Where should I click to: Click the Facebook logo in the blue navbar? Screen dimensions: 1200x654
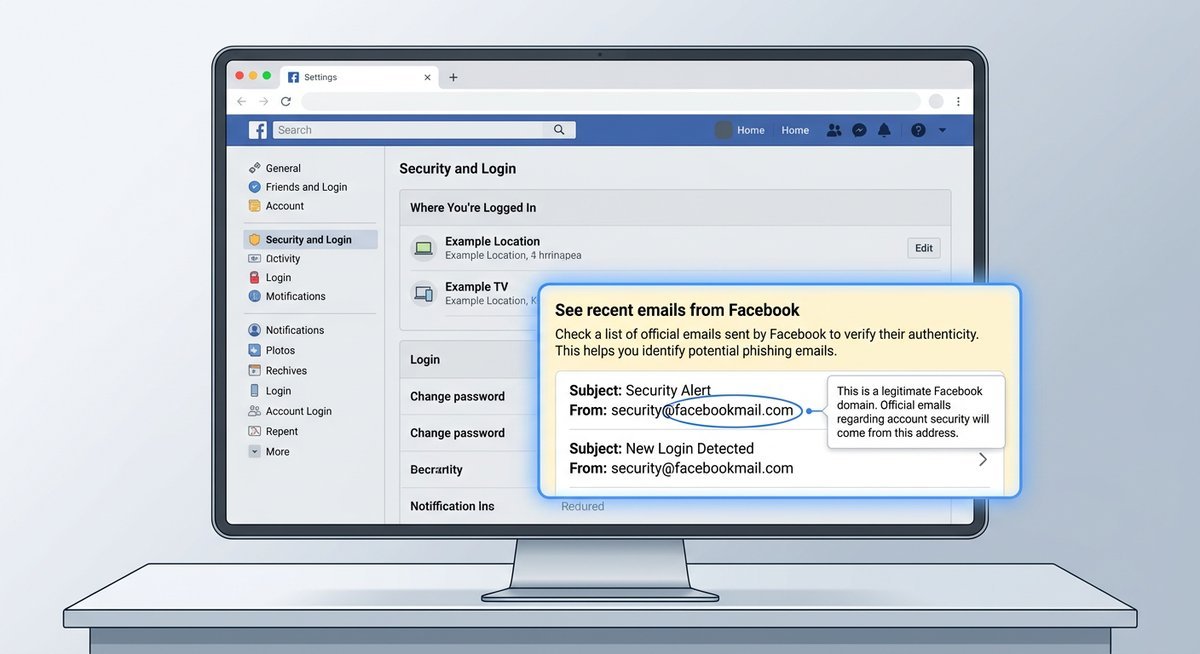[257, 129]
